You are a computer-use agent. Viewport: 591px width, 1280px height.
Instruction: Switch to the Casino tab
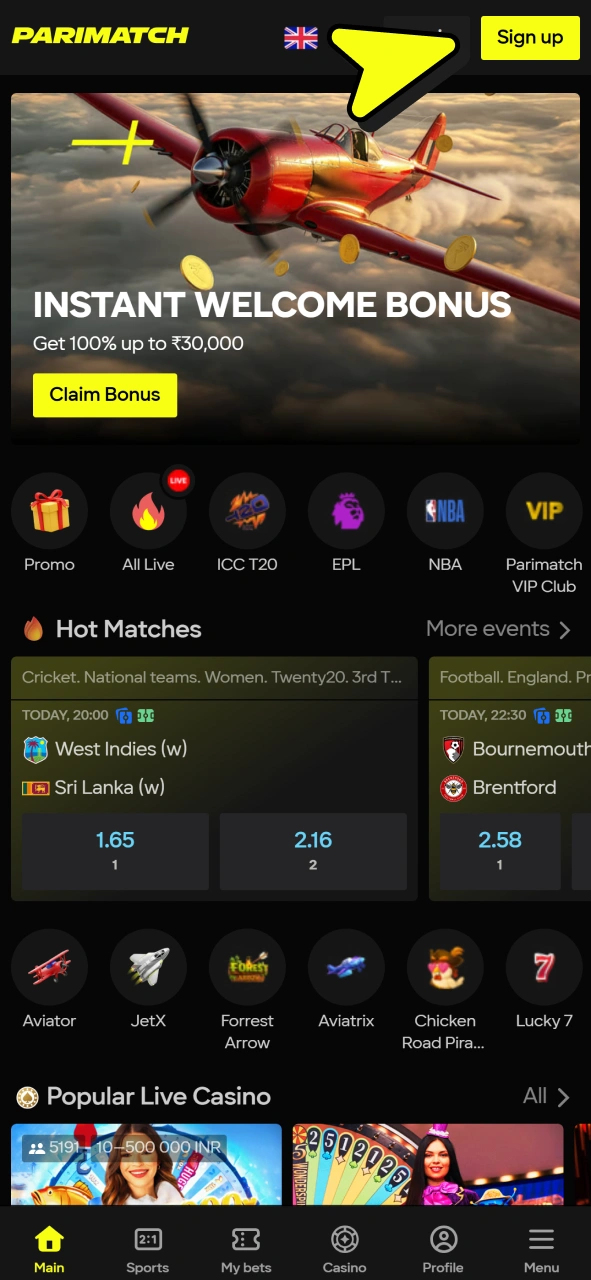344,1249
